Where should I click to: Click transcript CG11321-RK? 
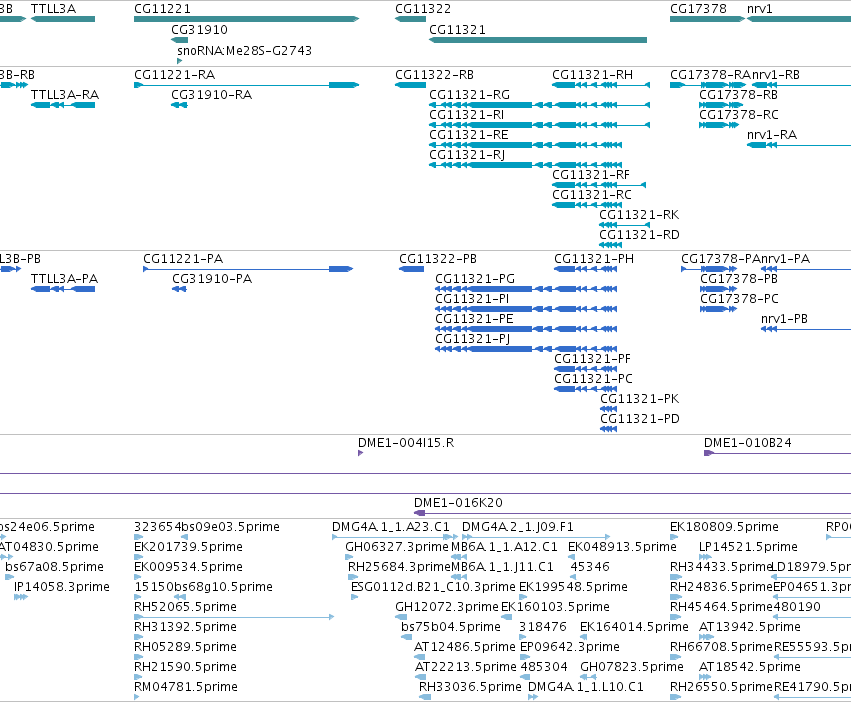pyautogui.click(x=639, y=215)
